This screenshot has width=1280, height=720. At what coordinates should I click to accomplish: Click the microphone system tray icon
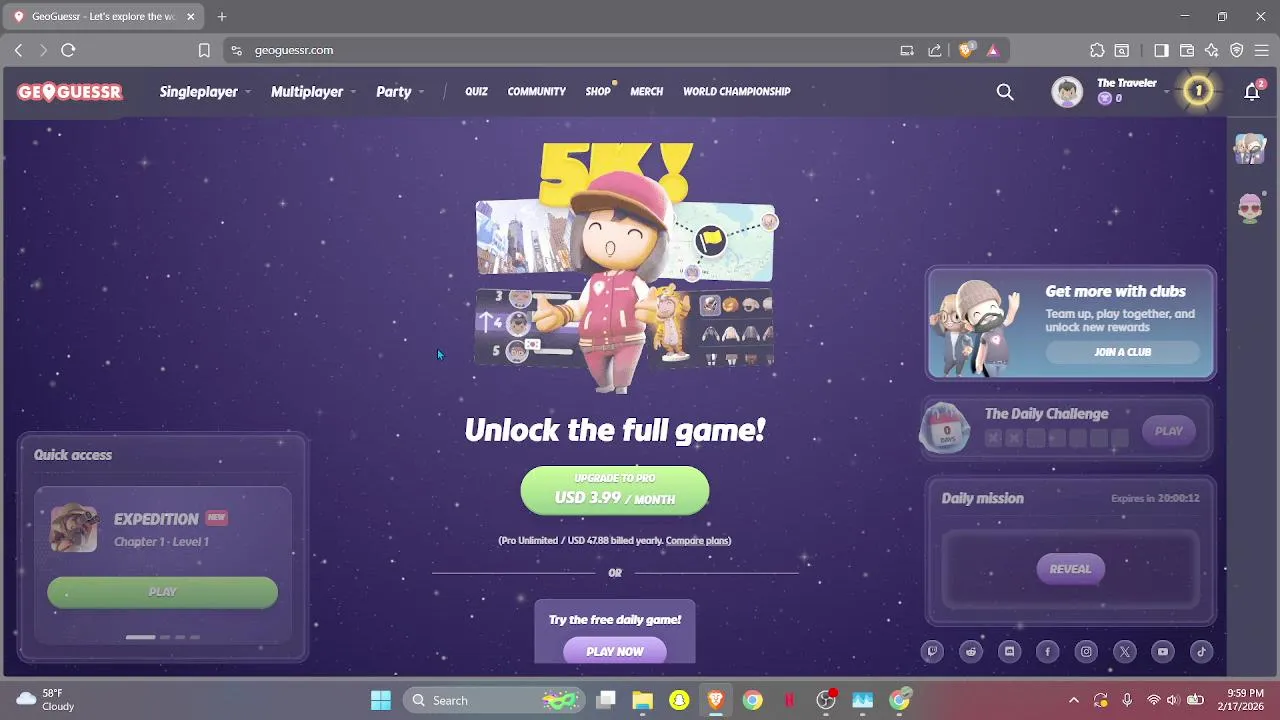tap(1127, 700)
